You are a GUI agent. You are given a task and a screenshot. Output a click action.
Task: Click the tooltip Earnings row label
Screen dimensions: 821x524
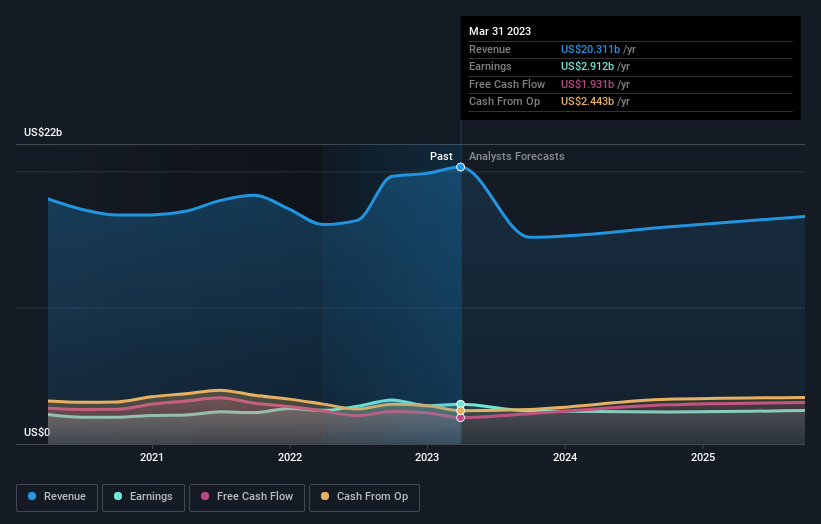click(490, 66)
